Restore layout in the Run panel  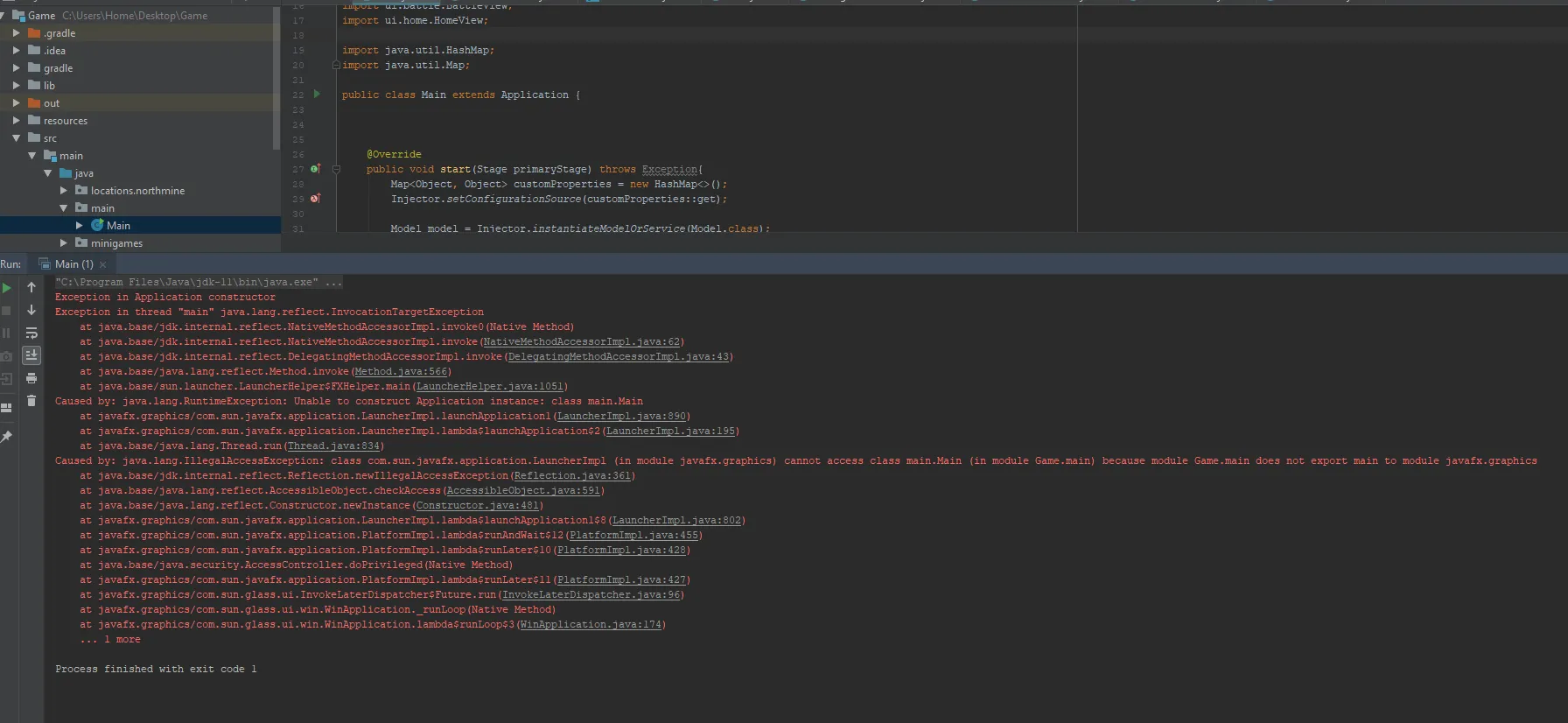[x=6, y=407]
